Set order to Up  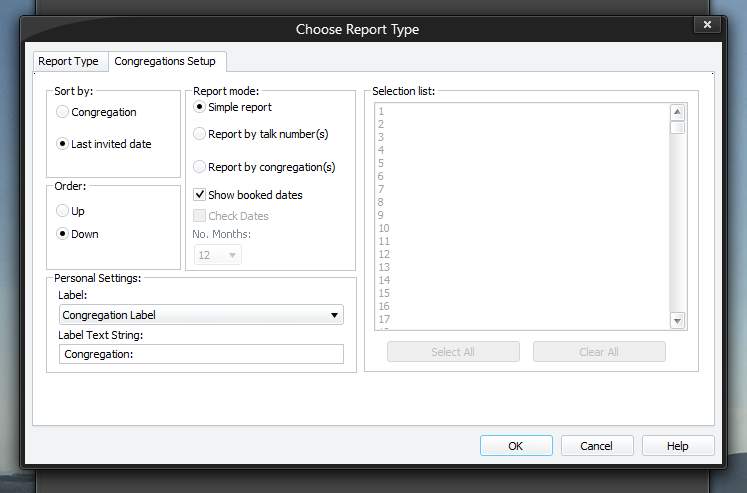(64, 211)
